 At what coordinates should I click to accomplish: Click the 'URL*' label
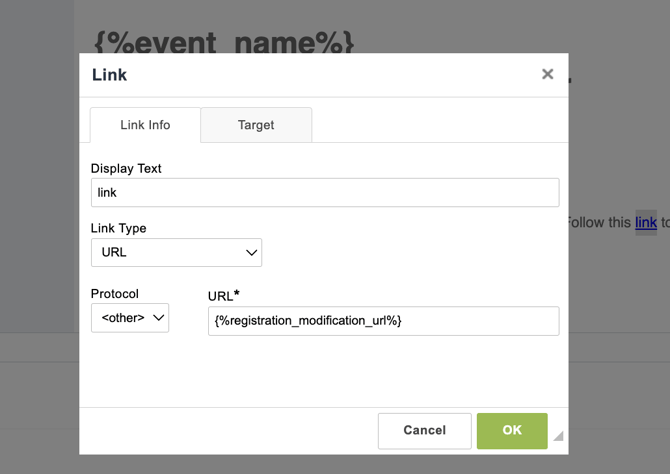point(223,296)
